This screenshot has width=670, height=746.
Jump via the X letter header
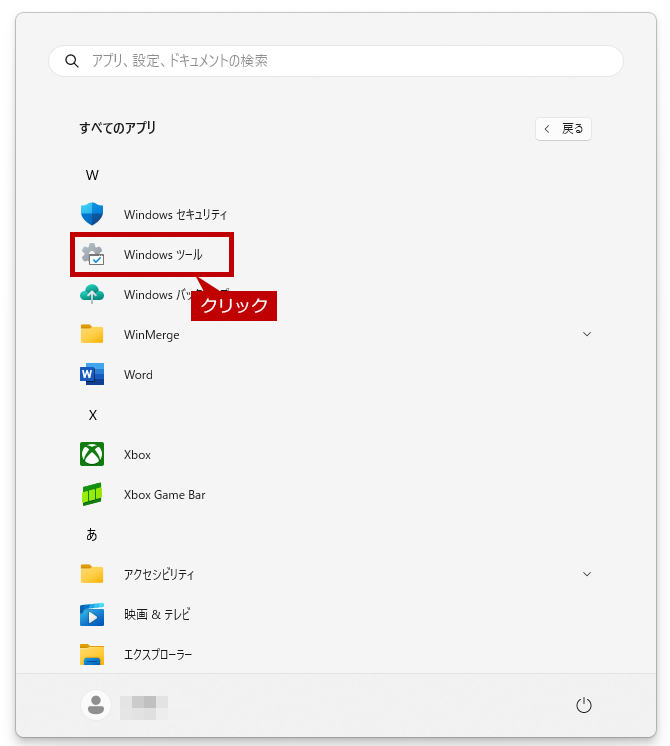(93, 415)
